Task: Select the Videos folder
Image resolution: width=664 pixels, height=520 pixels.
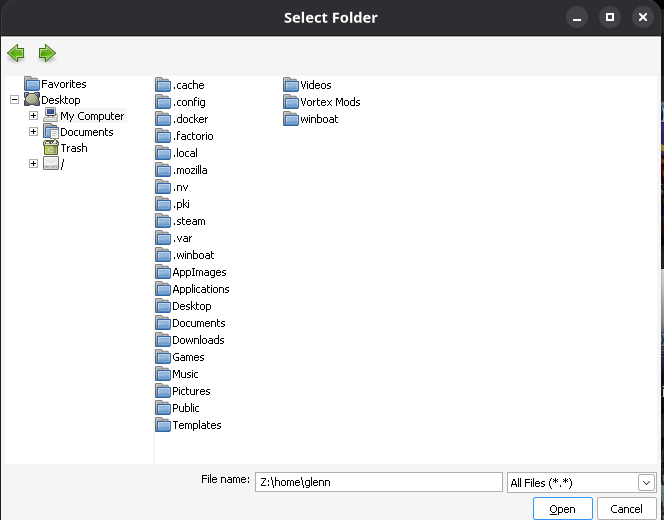Action: point(315,85)
